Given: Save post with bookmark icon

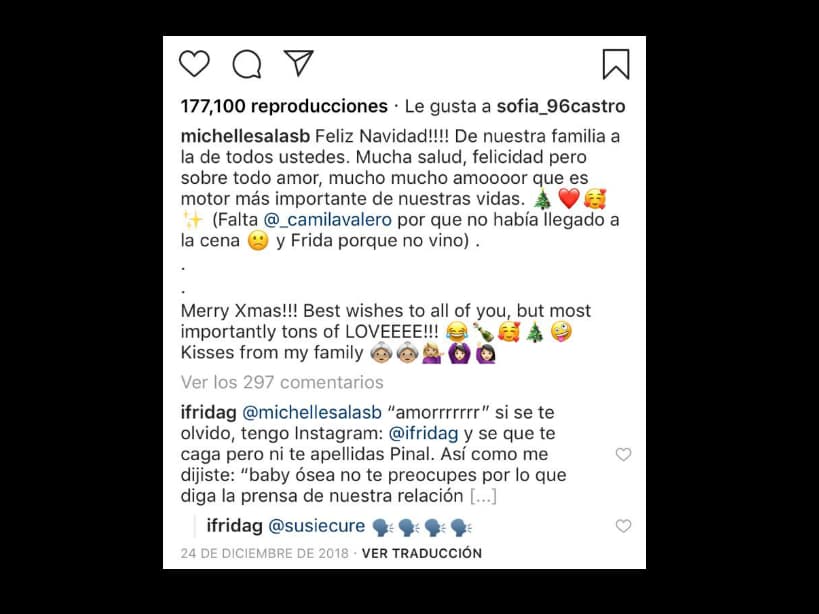Looking at the screenshot, I should click(x=616, y=64).
